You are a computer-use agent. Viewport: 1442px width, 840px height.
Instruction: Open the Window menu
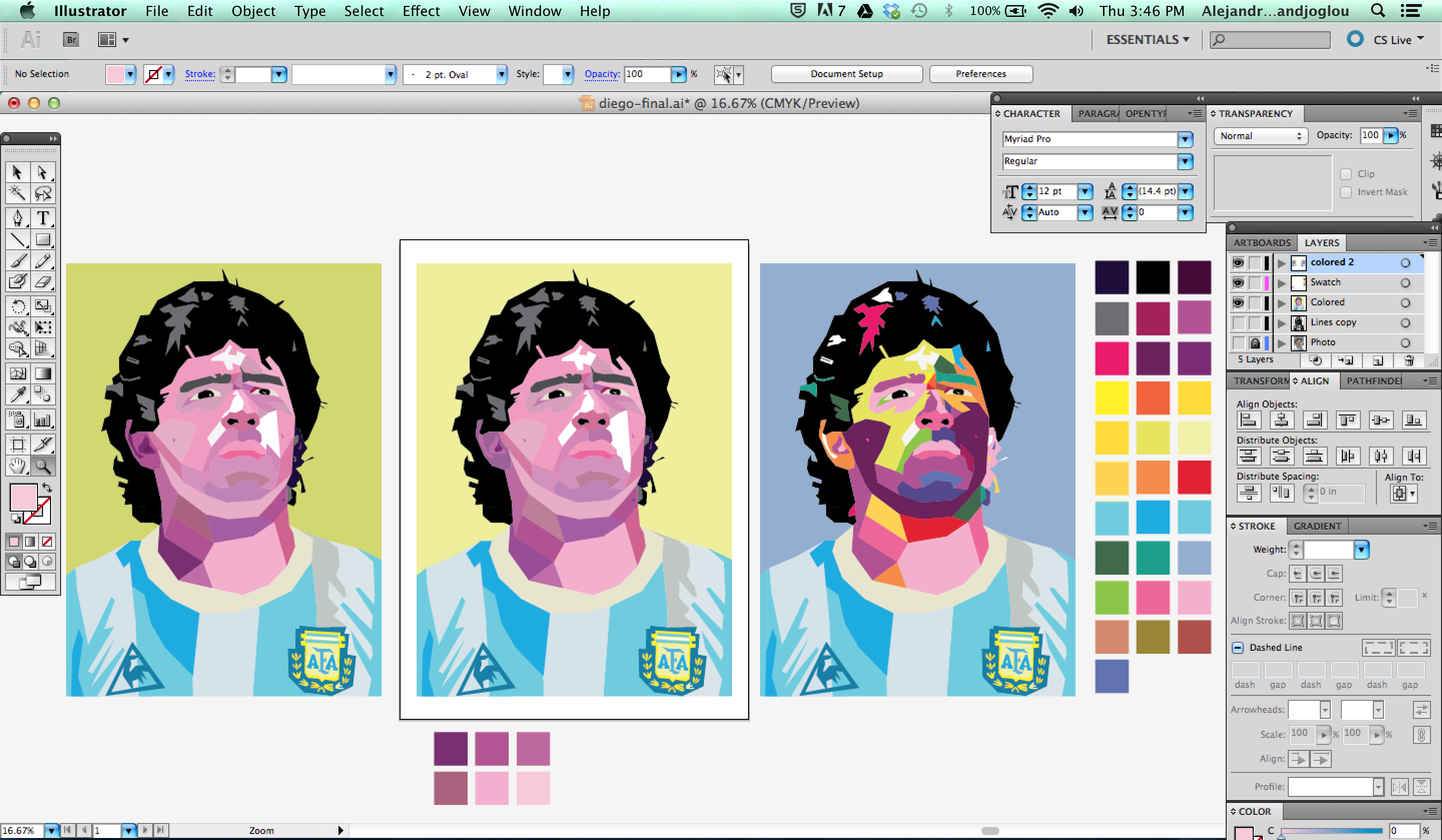tap(534, 11)
